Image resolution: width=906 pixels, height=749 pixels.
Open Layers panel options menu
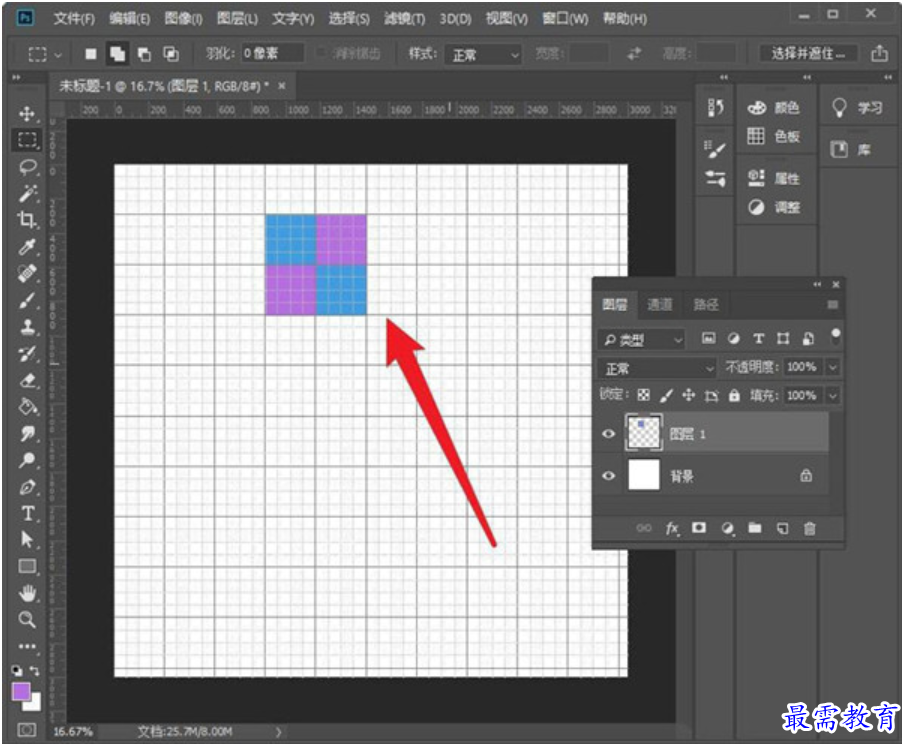point(833,305)
